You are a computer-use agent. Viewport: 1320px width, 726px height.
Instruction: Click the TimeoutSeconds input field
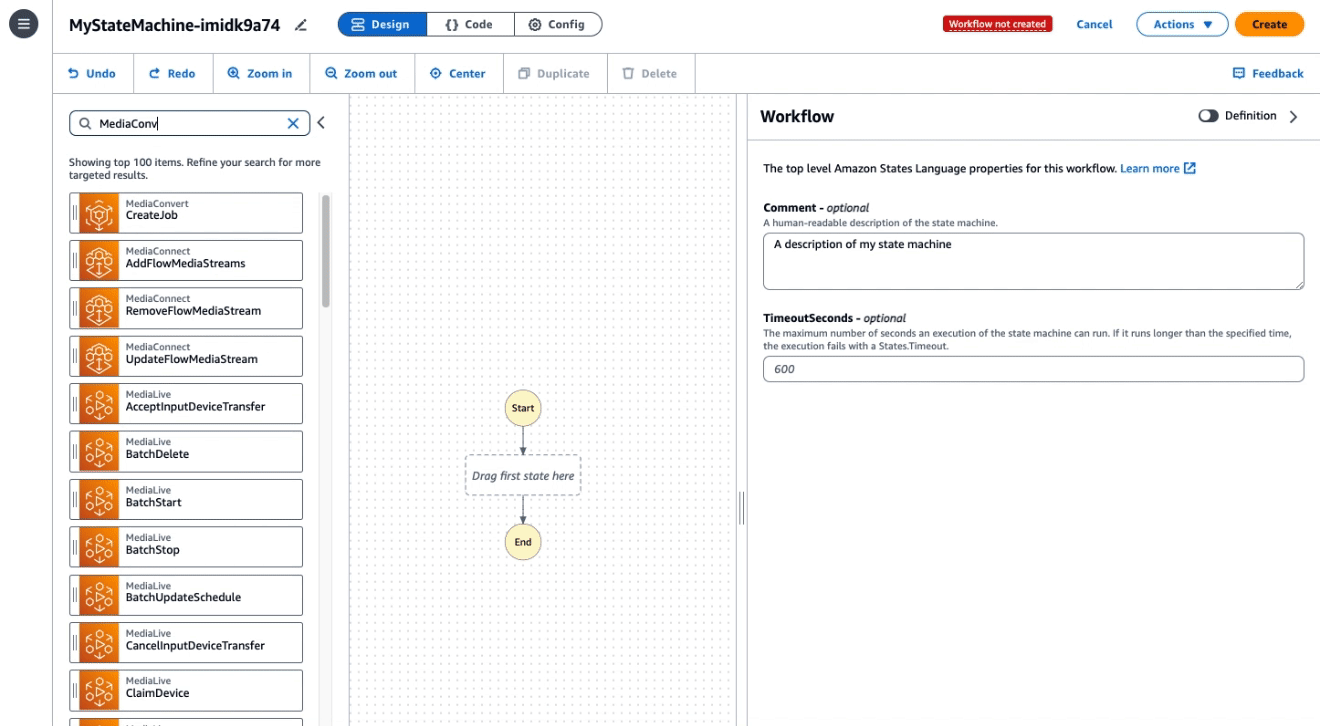point(1033,369)
